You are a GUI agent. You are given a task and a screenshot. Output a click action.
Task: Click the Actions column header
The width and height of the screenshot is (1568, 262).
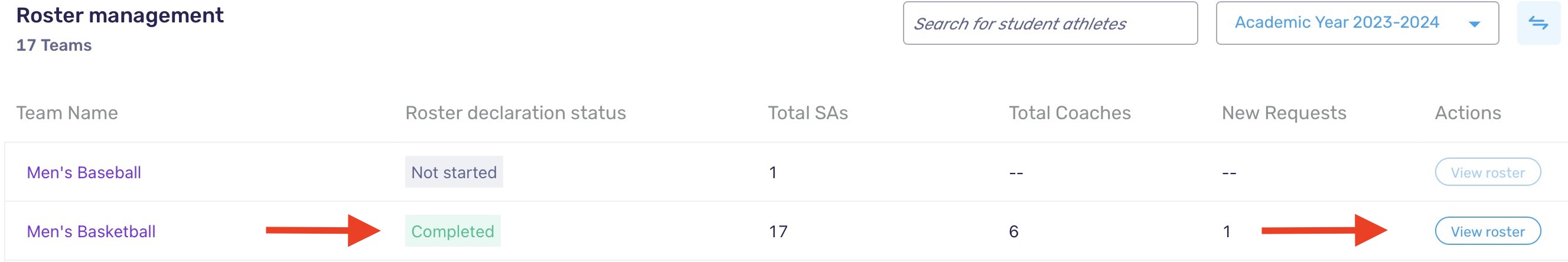[x=1467, y=113]
